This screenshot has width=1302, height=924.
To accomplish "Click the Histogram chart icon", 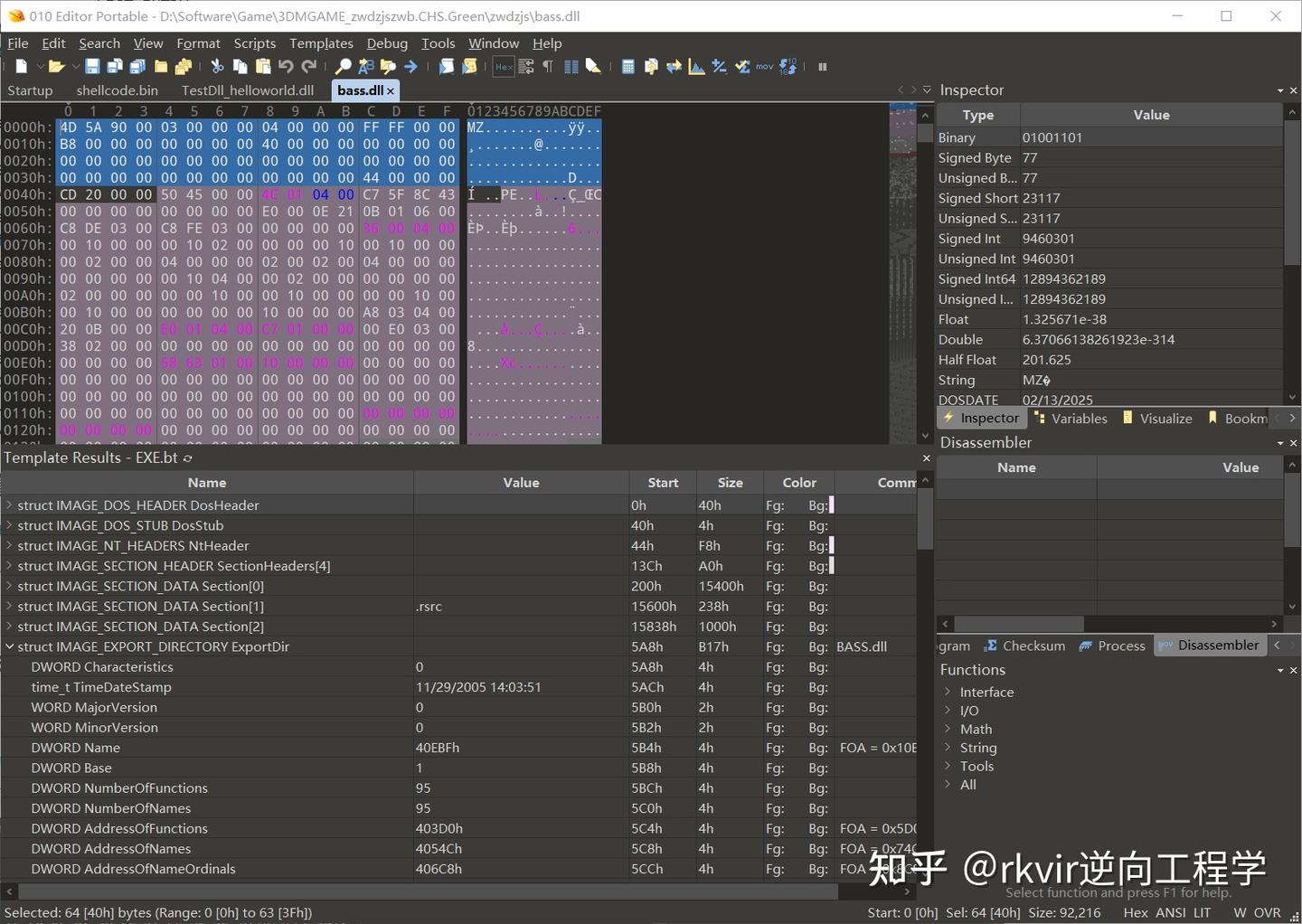I will point(696,67).
